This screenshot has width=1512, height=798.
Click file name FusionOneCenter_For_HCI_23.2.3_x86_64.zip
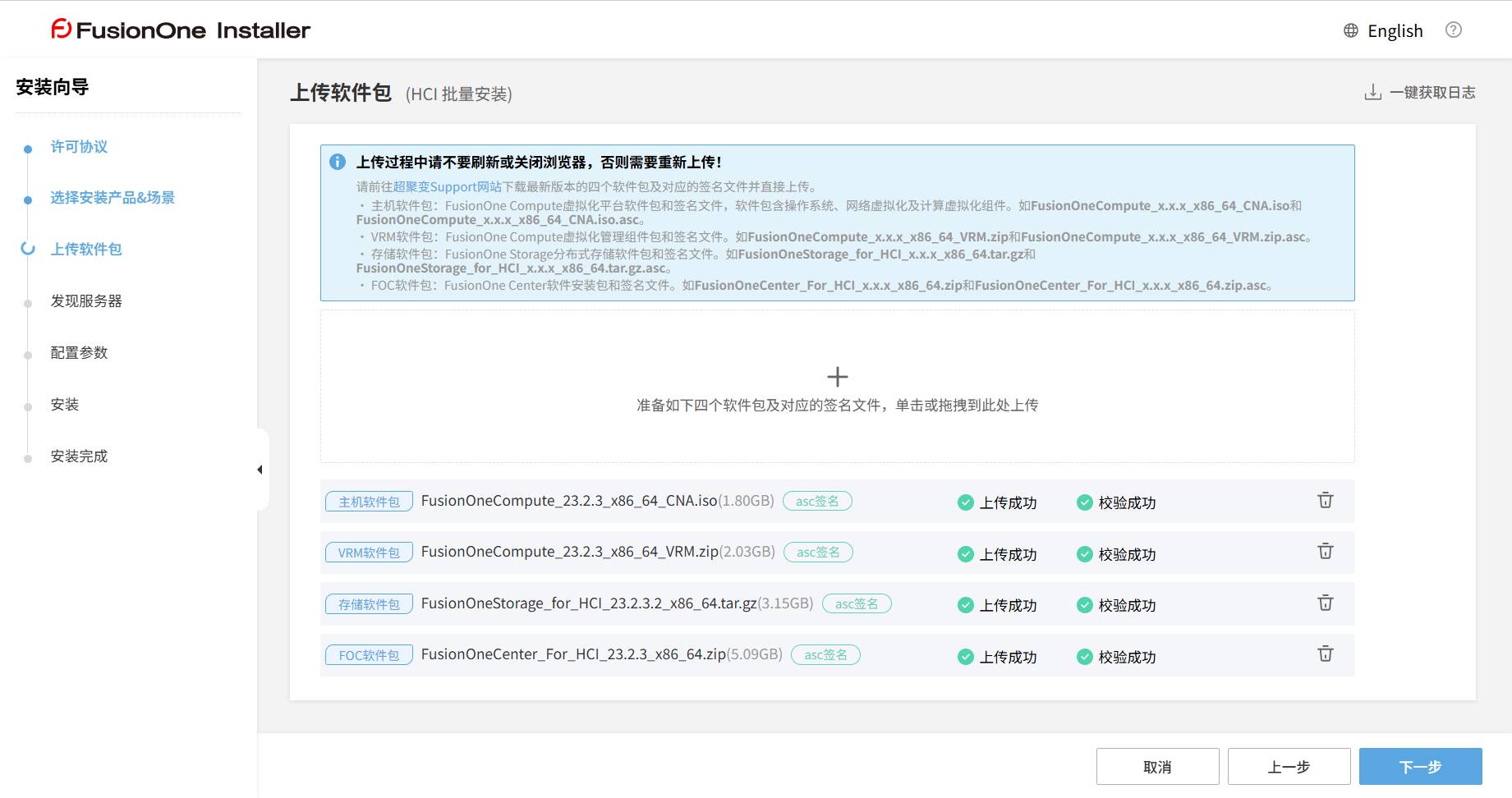(x=573, y=654)
